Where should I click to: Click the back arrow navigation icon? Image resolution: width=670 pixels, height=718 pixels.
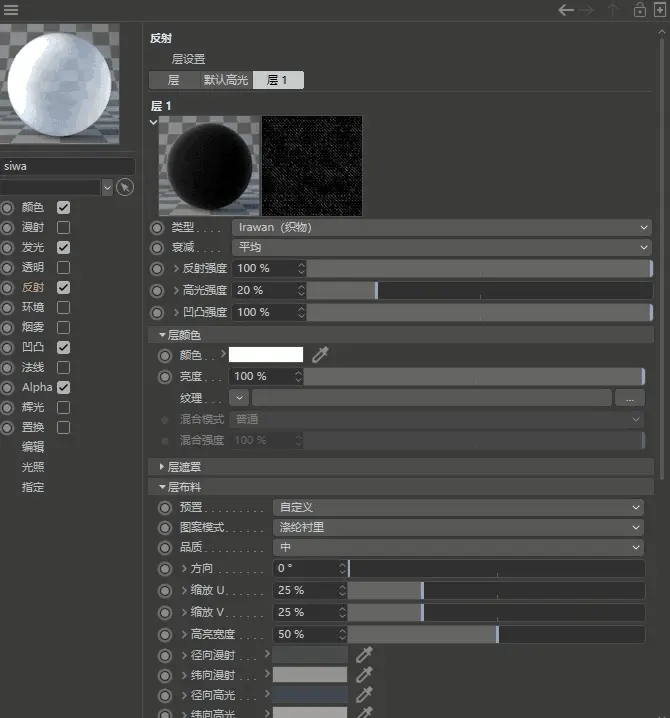coord(566,10)
